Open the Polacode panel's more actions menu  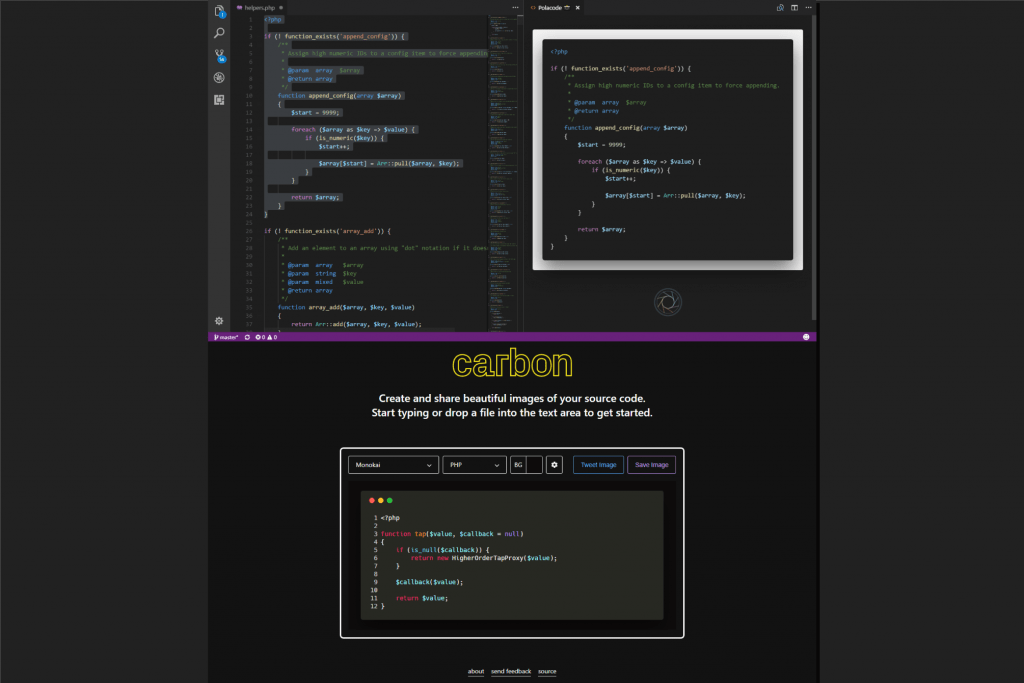pyautogui.click(x=808, y=8)
